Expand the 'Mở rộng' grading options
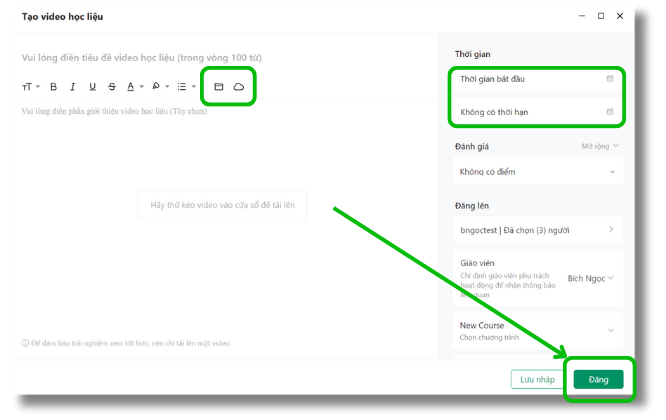 pyautogui.click(x=600, y=146)
